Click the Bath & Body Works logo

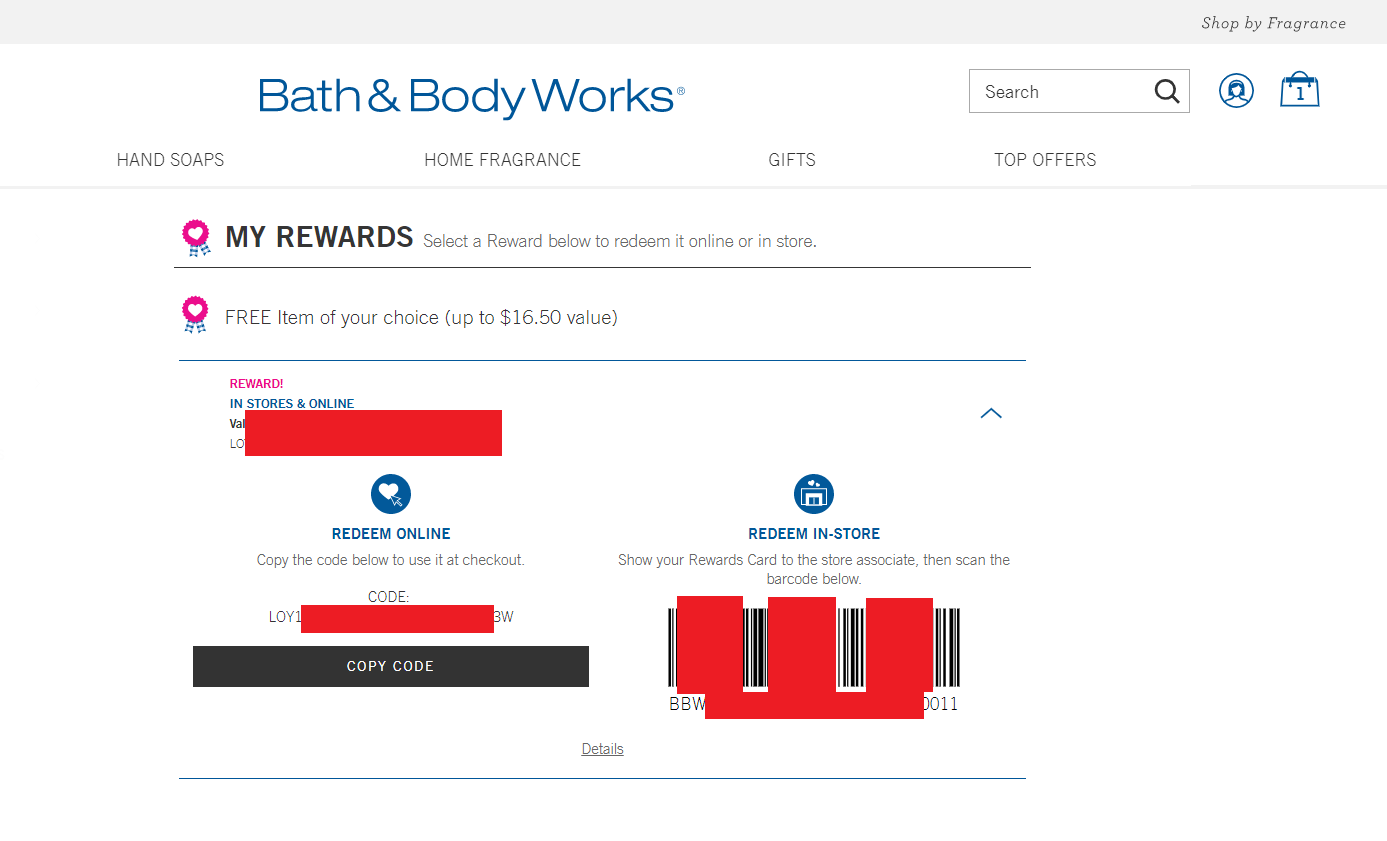pyautogui.click(x=471, y=97)
